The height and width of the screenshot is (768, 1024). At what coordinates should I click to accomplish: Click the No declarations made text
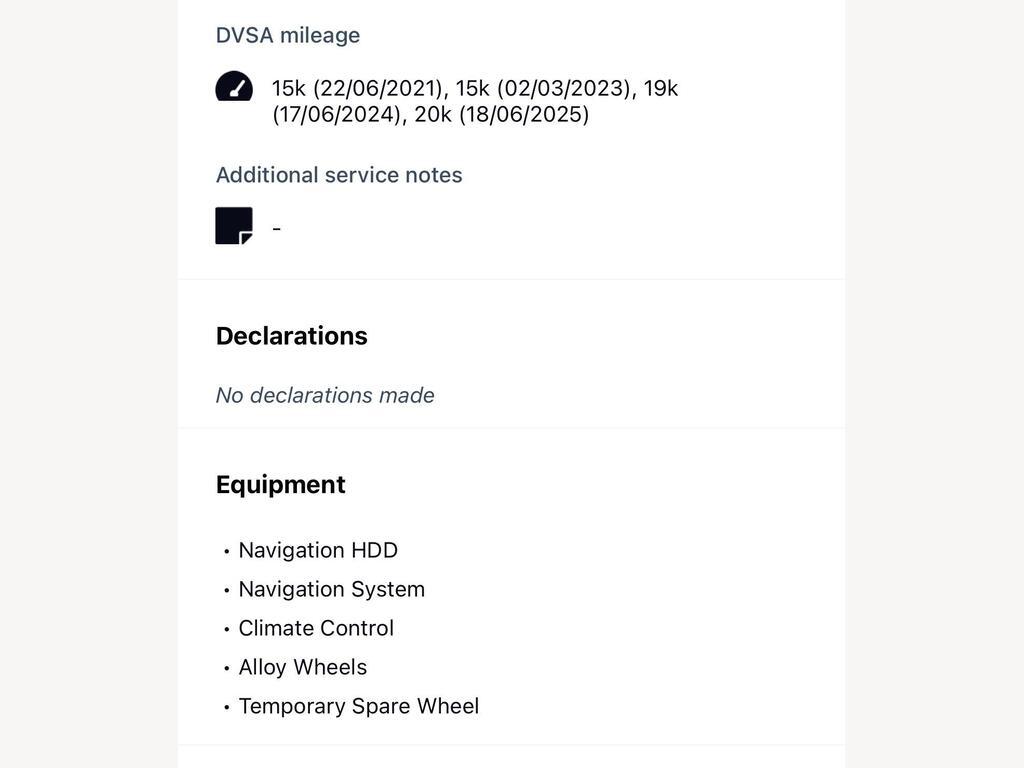click(x=325, y=395)
